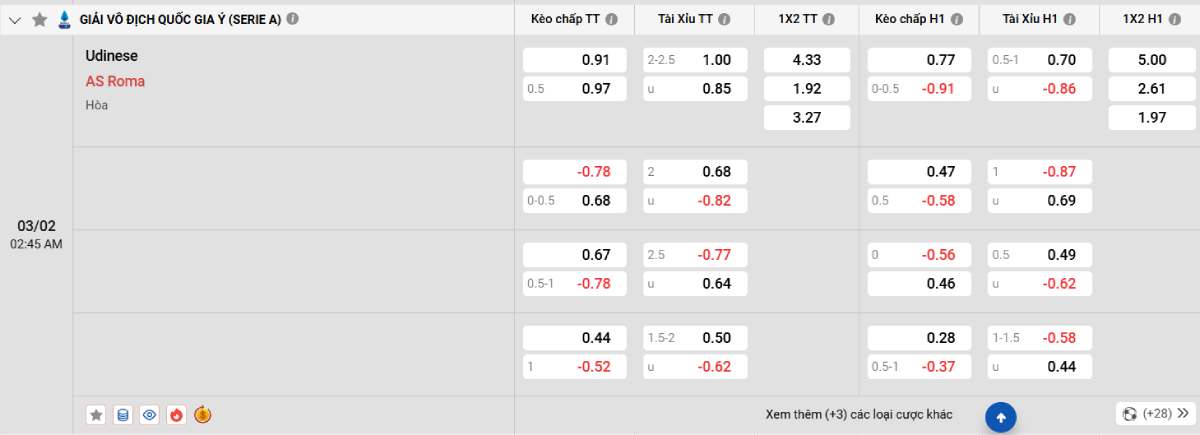Favorite the Serie A league with the header star
This screenshot has height=435, width=1200.
pos(40,19)
